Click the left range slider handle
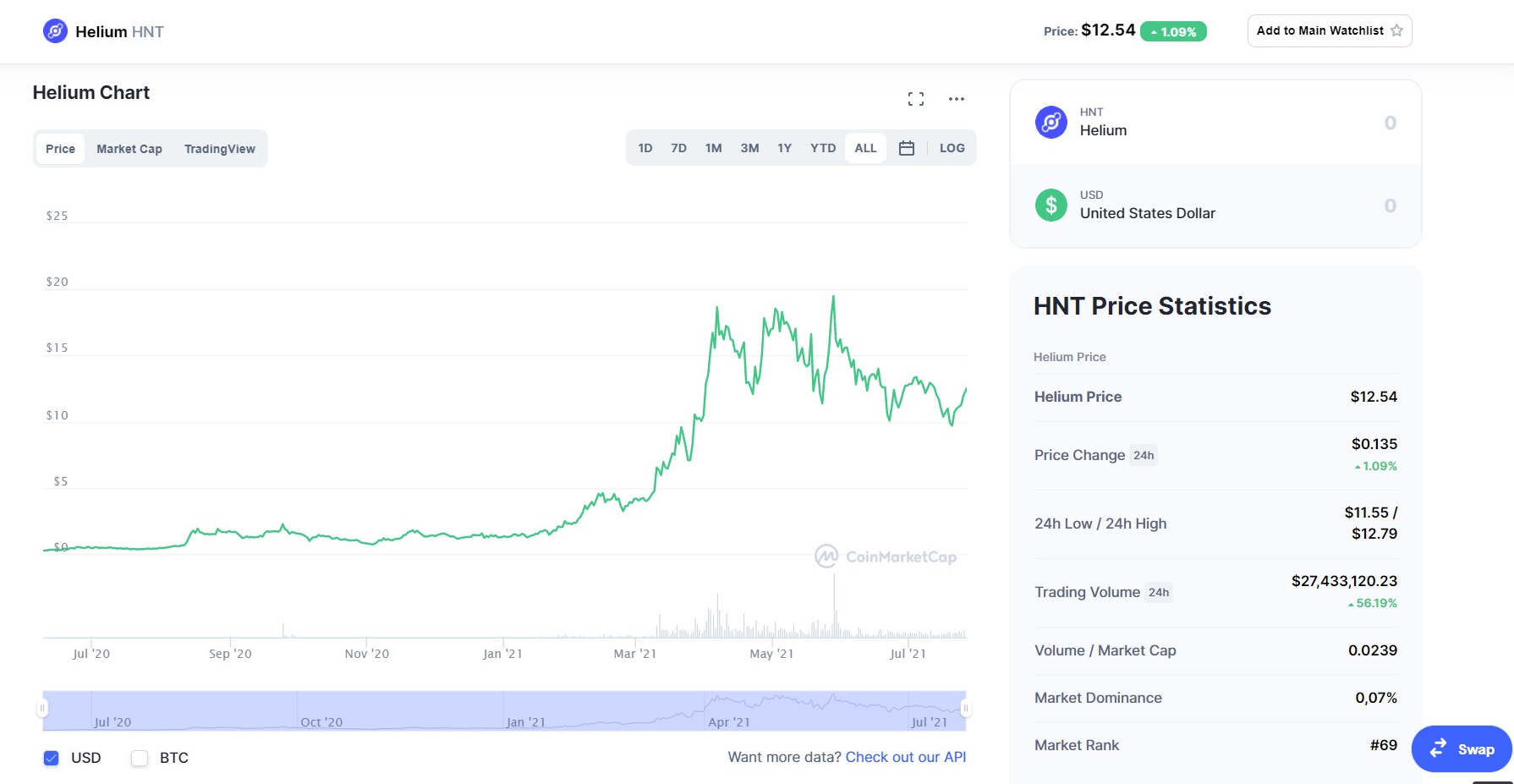The image size is (1514, 784). coord(42,709)
